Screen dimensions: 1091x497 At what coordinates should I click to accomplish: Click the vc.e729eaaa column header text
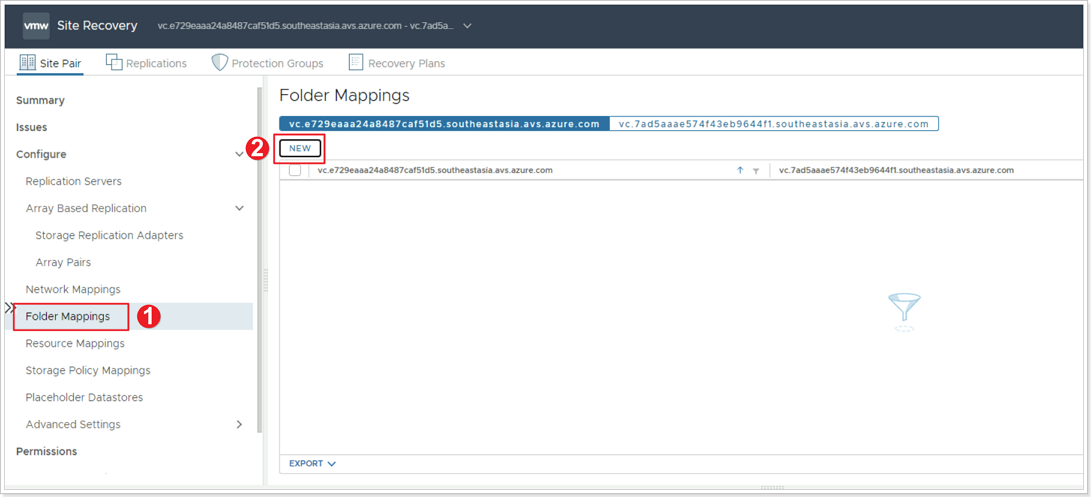[x=436, y=170]
